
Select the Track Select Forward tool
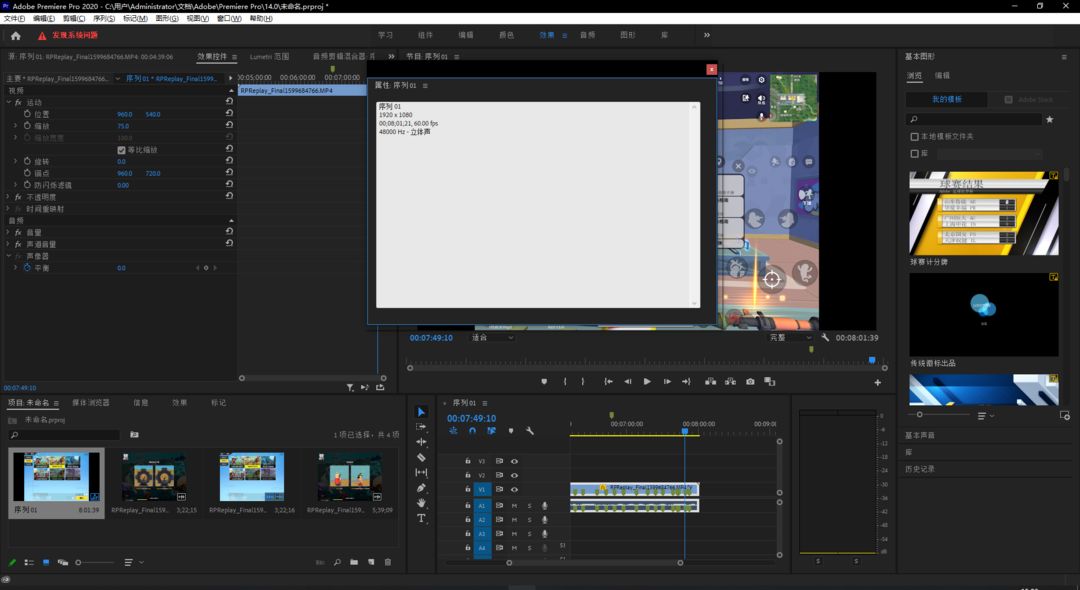point(421,427)
